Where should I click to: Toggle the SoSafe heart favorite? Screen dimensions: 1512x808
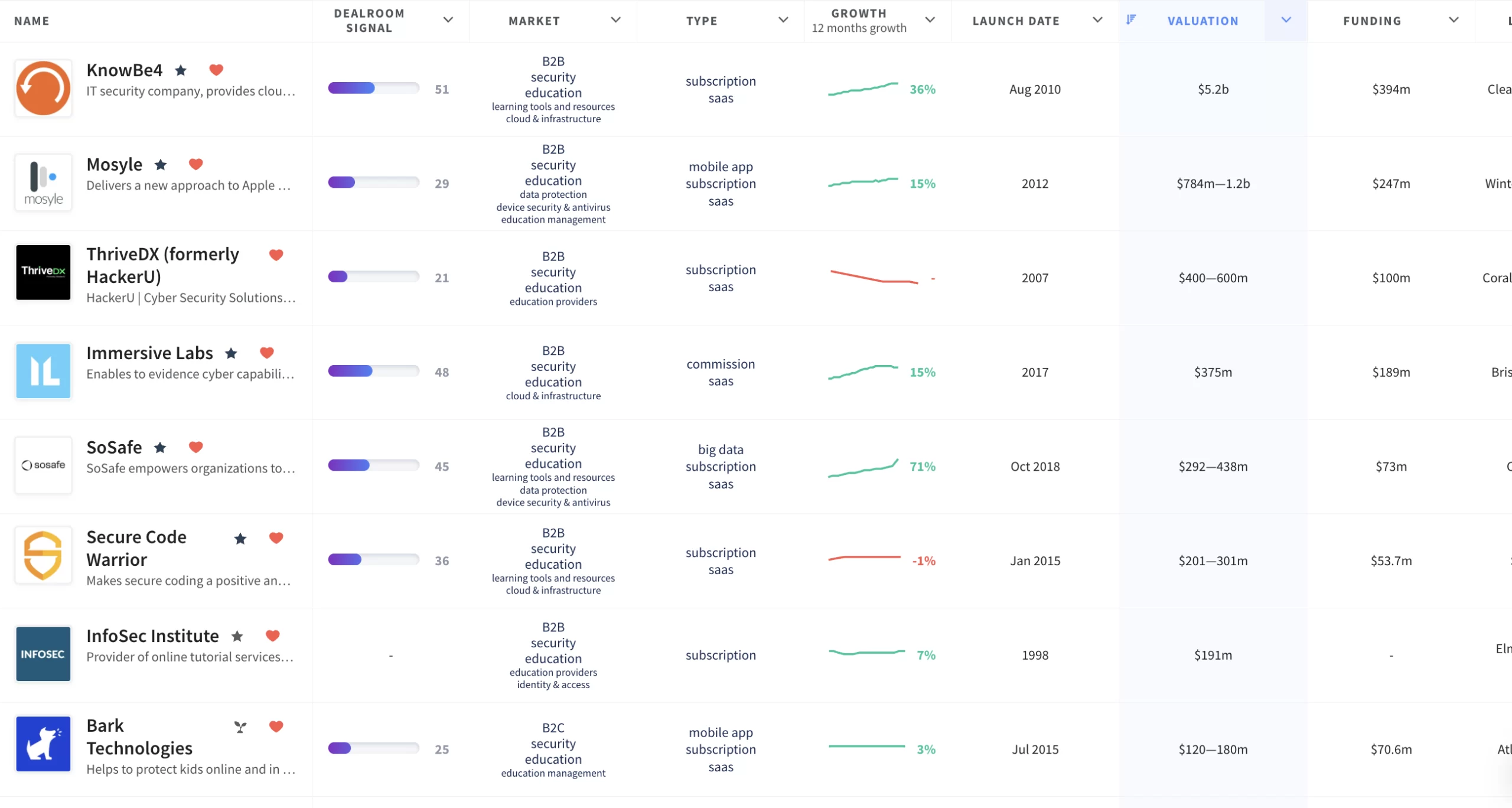[x=195, y=447]
